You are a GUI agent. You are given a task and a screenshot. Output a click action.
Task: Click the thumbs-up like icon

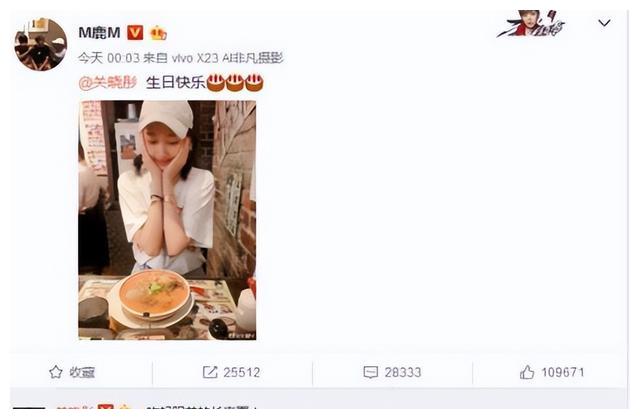click(x=527, y=372)
